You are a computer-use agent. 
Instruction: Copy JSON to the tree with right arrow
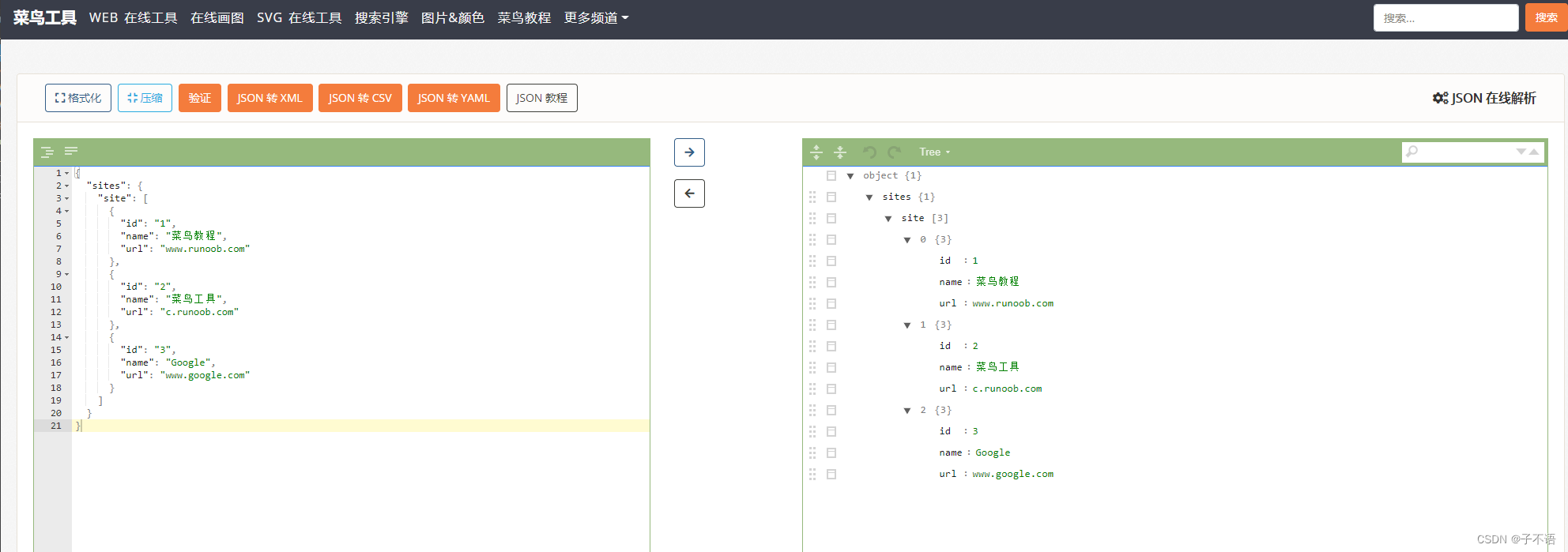click(689, 152)
